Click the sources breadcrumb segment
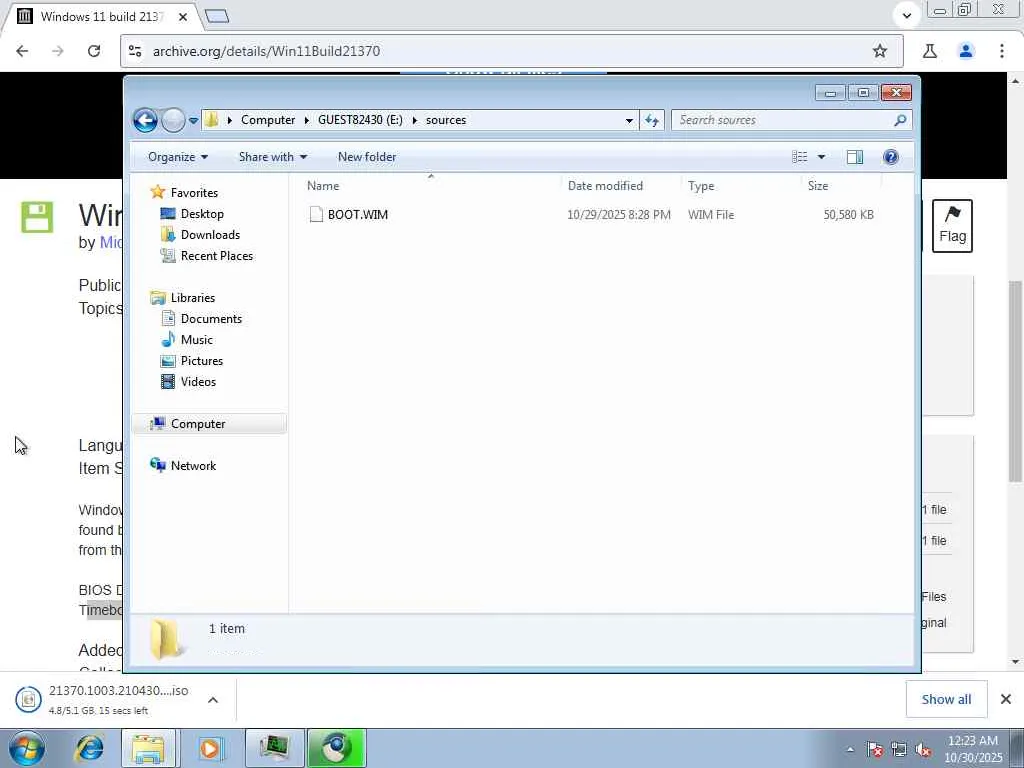Screen dimensions: 1024x768 [x=446, y=120]
